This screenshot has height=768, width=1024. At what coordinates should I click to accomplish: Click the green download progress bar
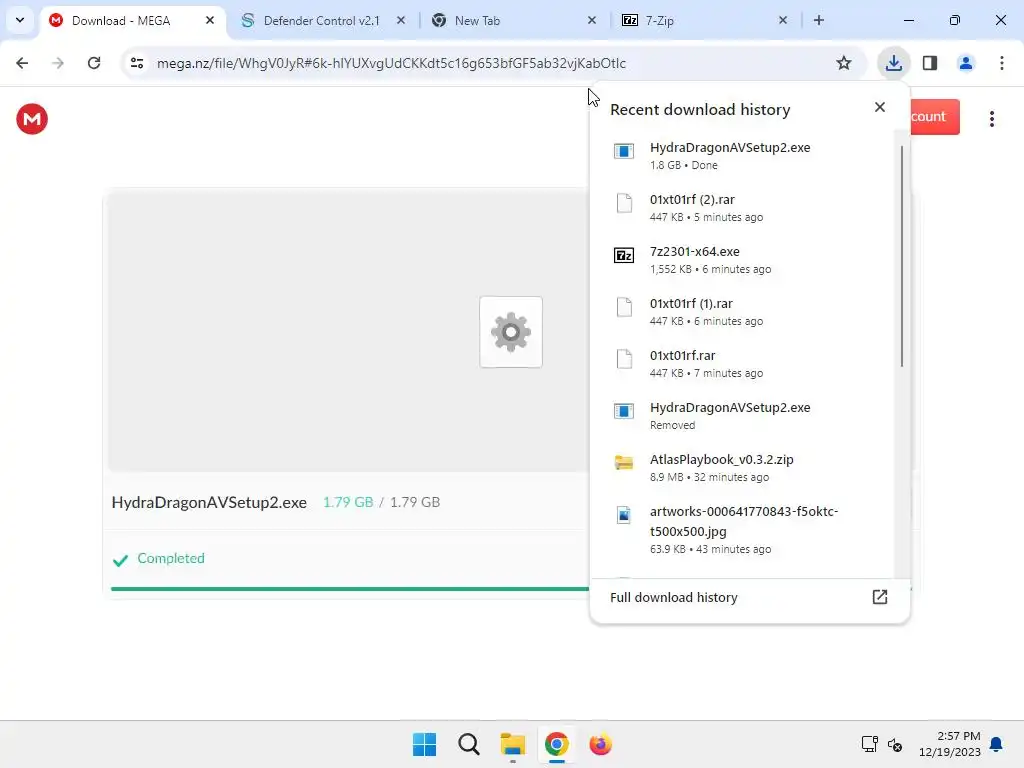(x=350, y=589)
